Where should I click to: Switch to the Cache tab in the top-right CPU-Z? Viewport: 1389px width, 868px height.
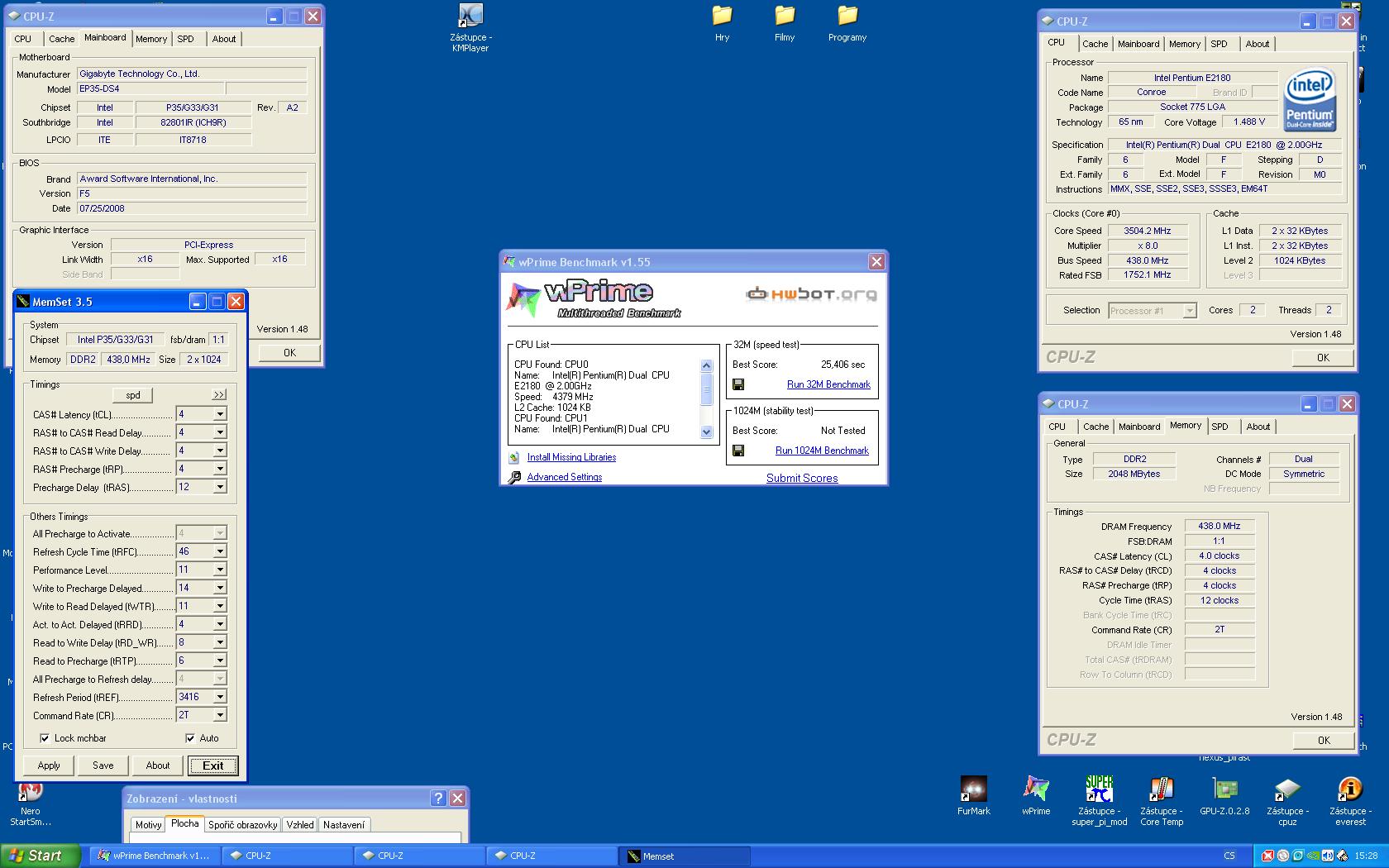1095,44
